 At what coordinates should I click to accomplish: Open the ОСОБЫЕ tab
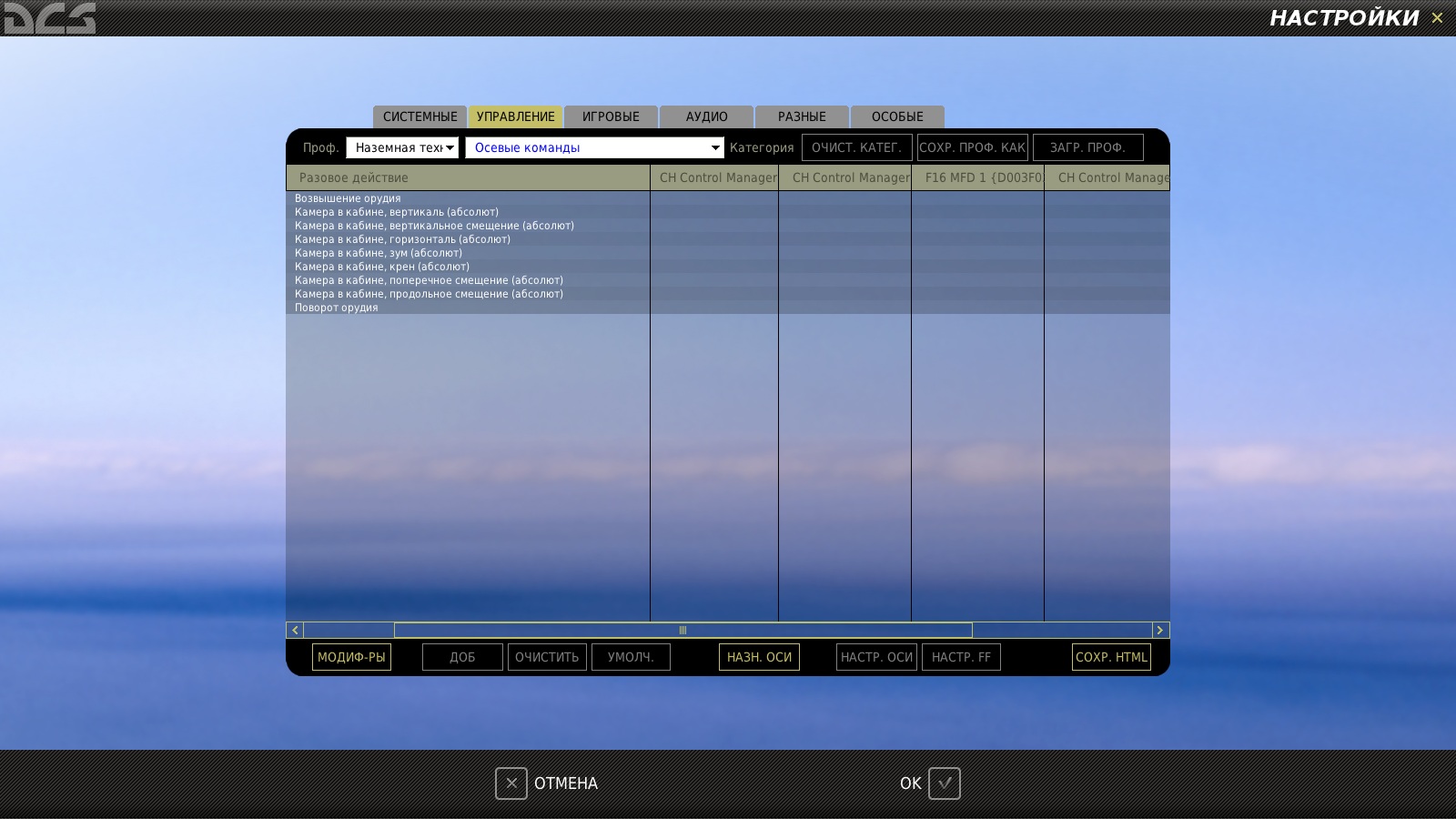pyautogui.click(x=897, y=116)
